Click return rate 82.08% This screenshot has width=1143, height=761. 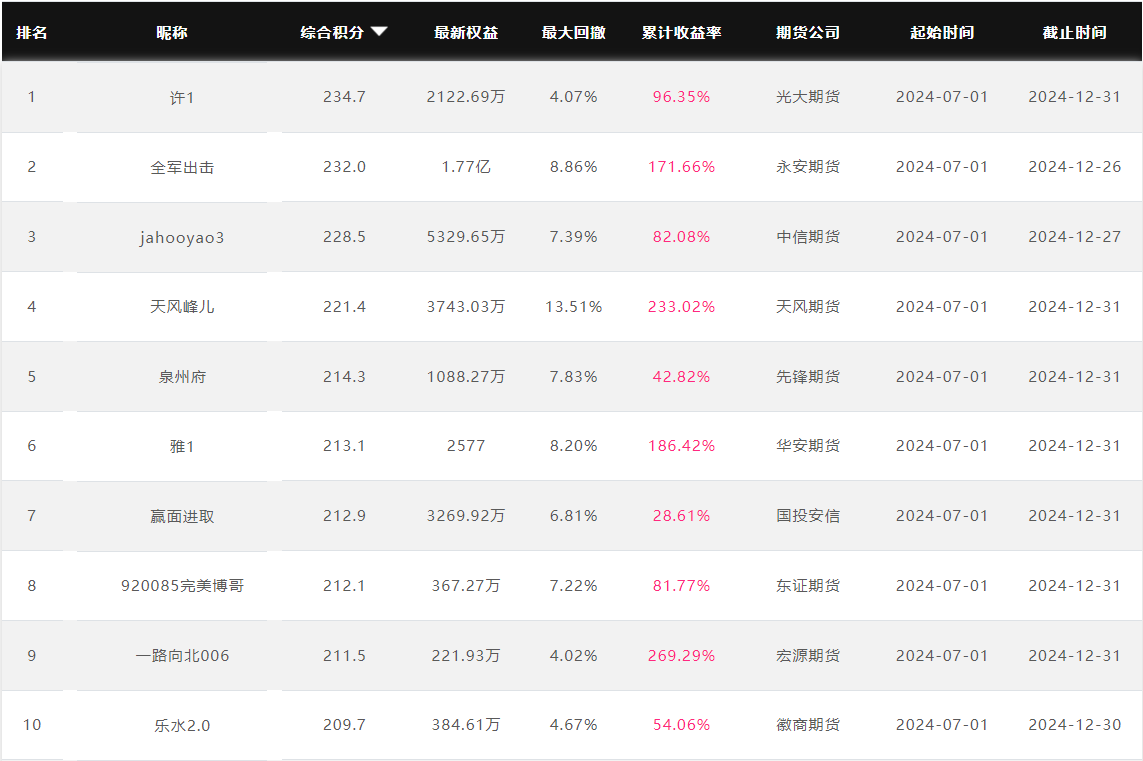[x=682, y=237]
